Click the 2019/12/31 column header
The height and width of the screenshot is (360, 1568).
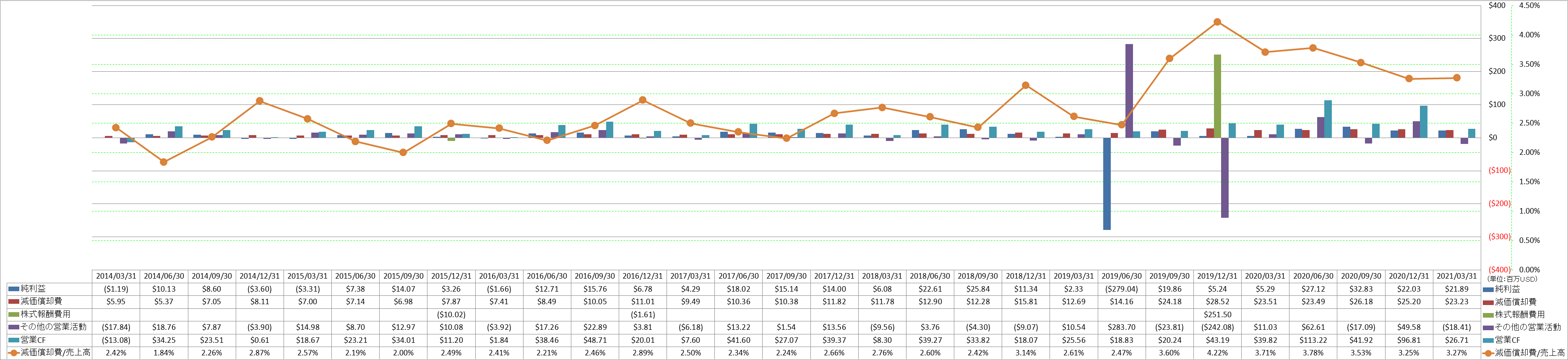tap(1217, 276)
